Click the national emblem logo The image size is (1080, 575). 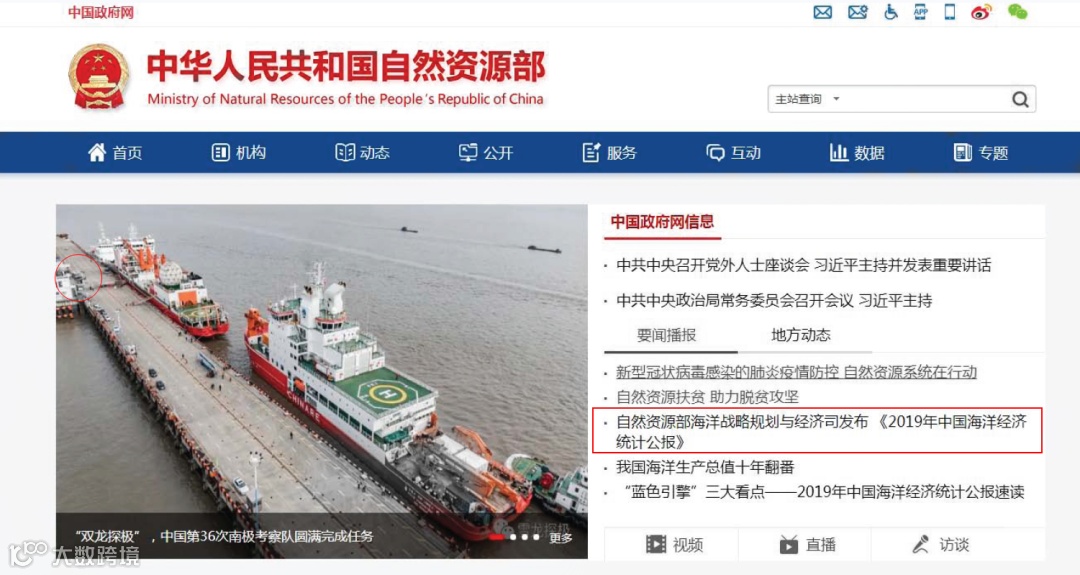[99, 77]
